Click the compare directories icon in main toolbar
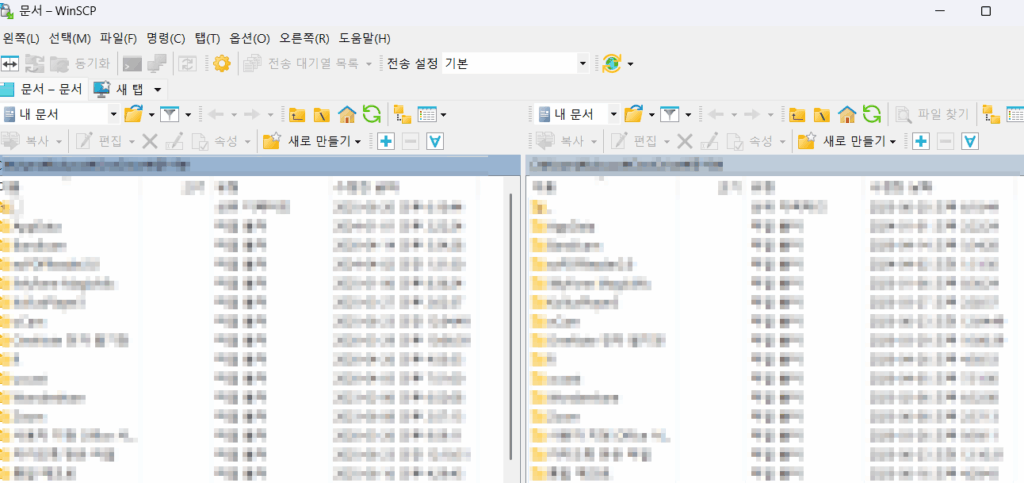This screenshot has width=1024, height=483. tap(10, 64)
